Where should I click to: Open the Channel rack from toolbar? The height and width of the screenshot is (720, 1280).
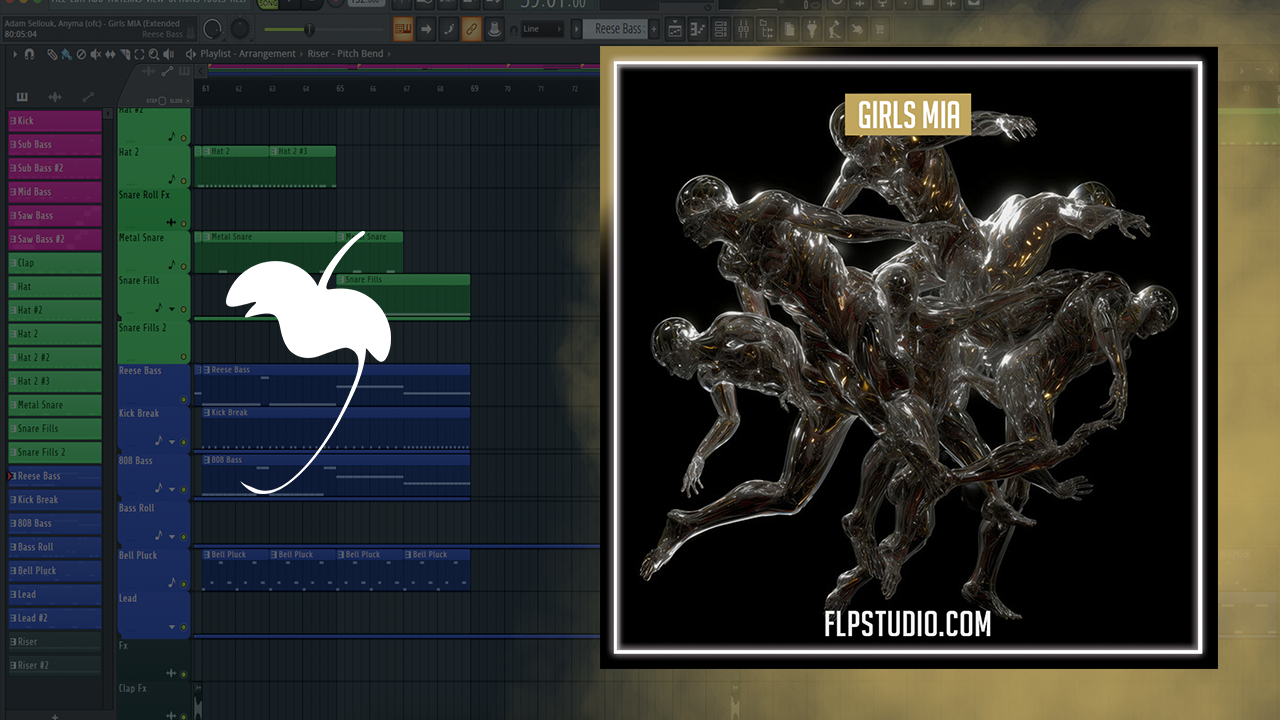(x=719, y=29)
